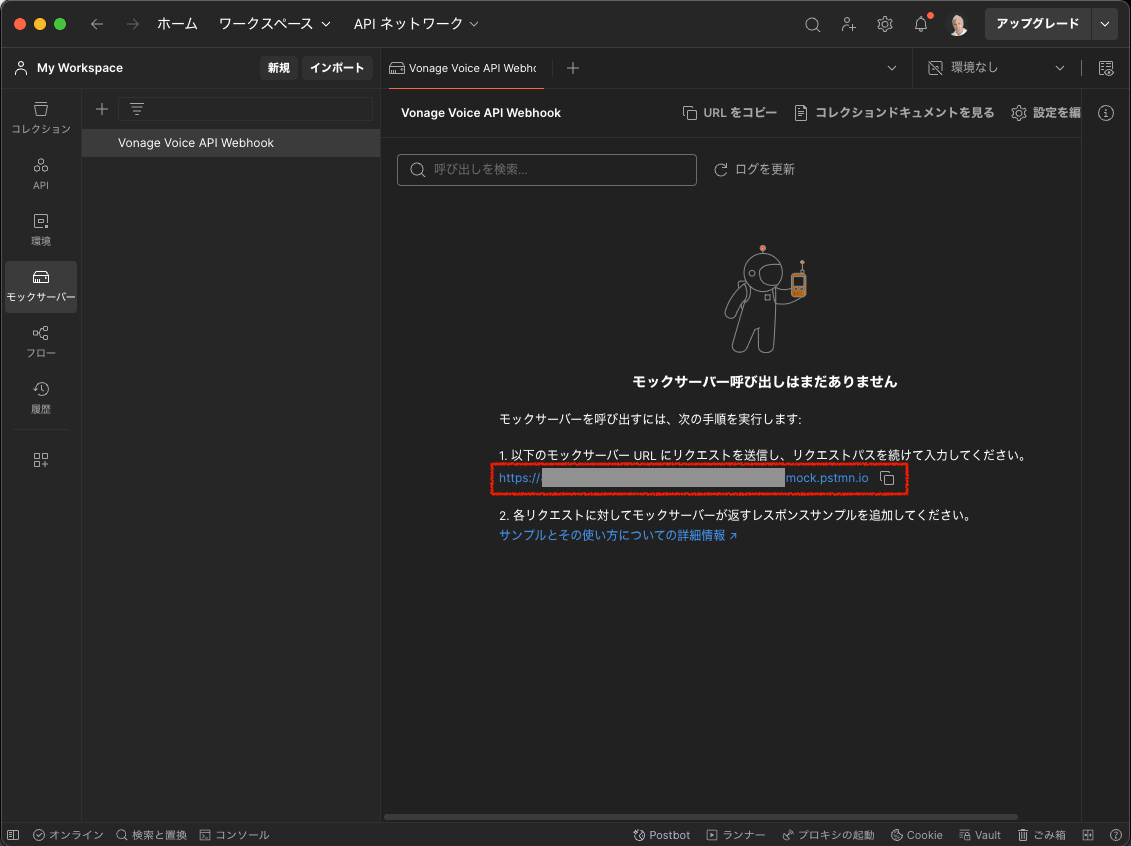Expand the Workspaces (ワークスペース) dropdown

click(275, 24)
